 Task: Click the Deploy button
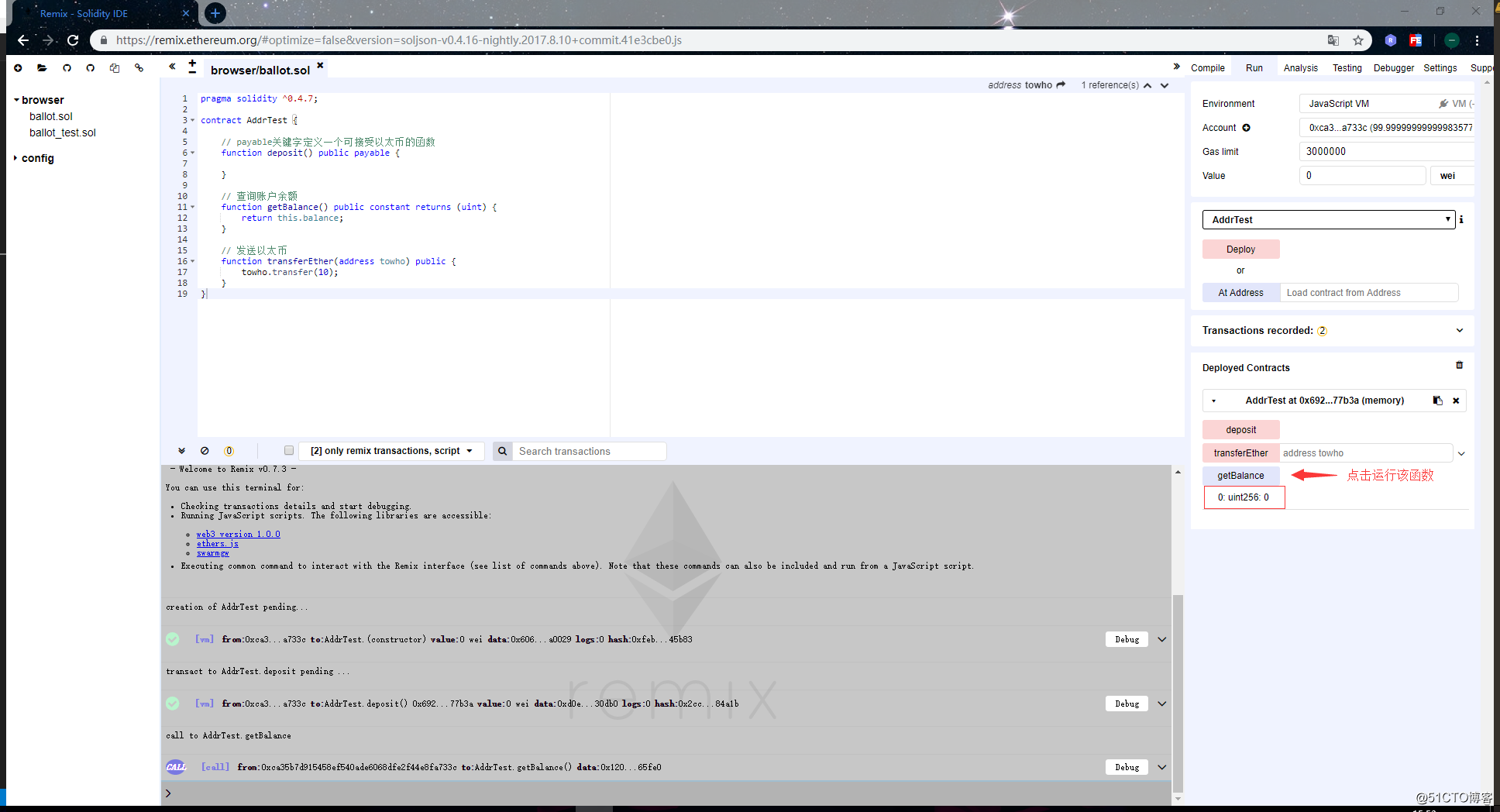(1241, 249)
